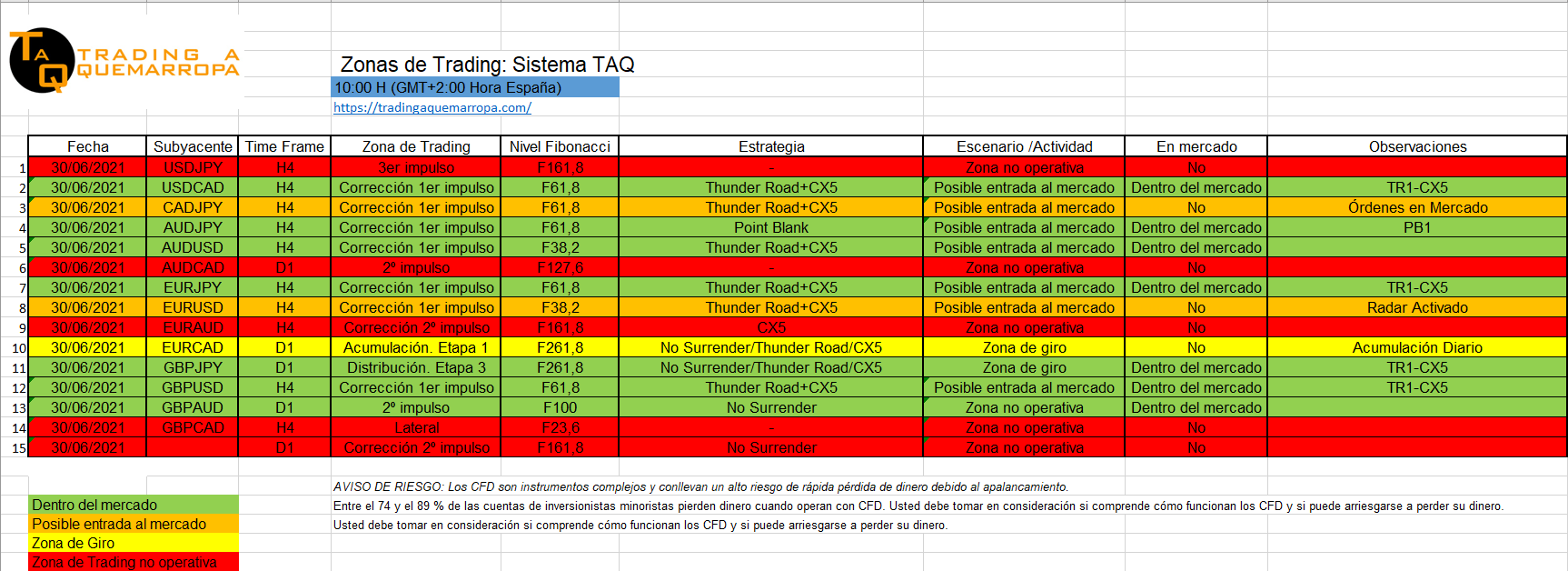The width and height of the screenshot is (1568, 571).
Task: Click the yellow 'Zona de Giro' legend cell
Action: [133, 543]
